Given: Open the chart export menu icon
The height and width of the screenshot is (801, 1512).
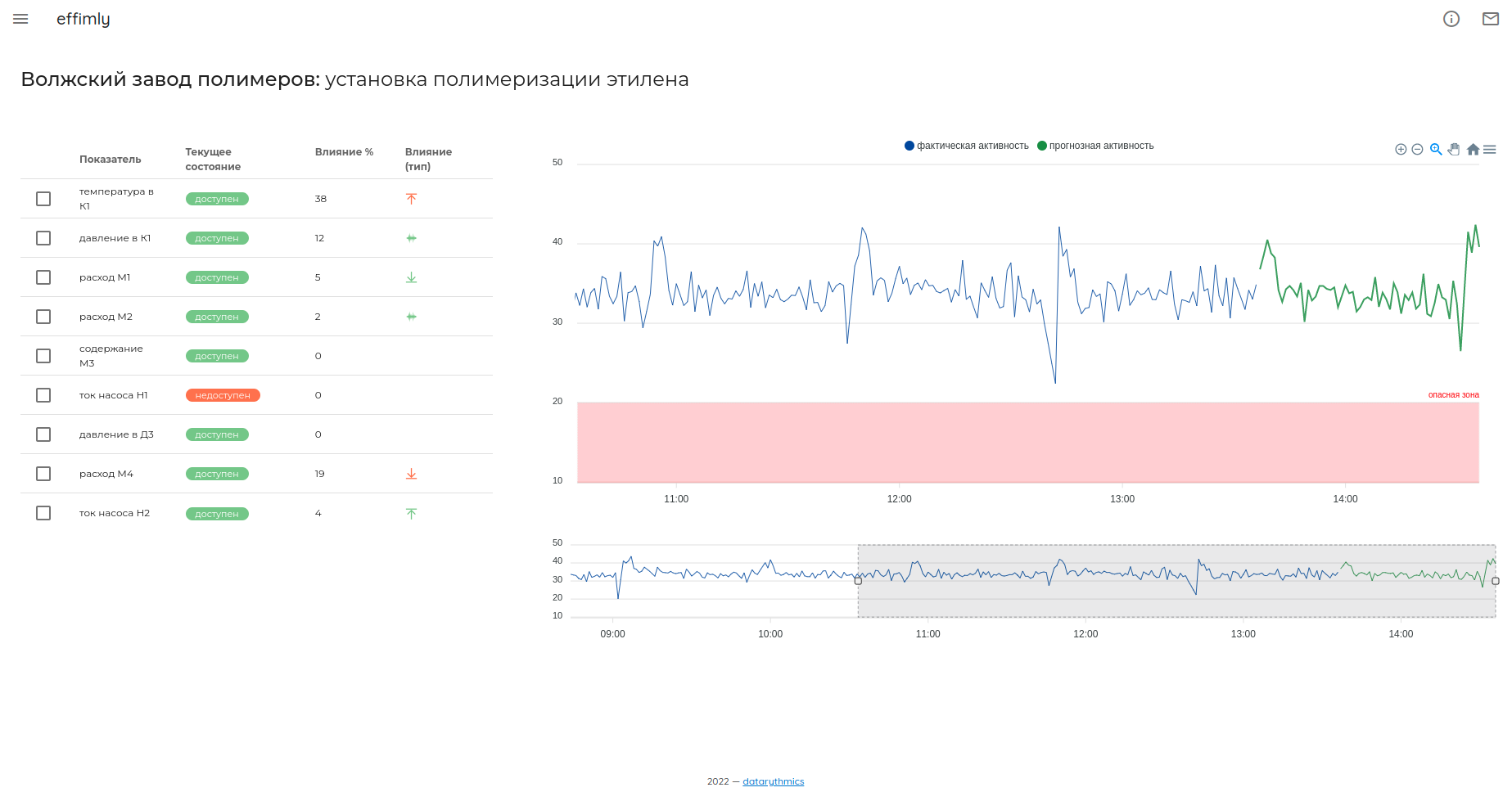Looking at the screenshot, I should pos(1490,149).
